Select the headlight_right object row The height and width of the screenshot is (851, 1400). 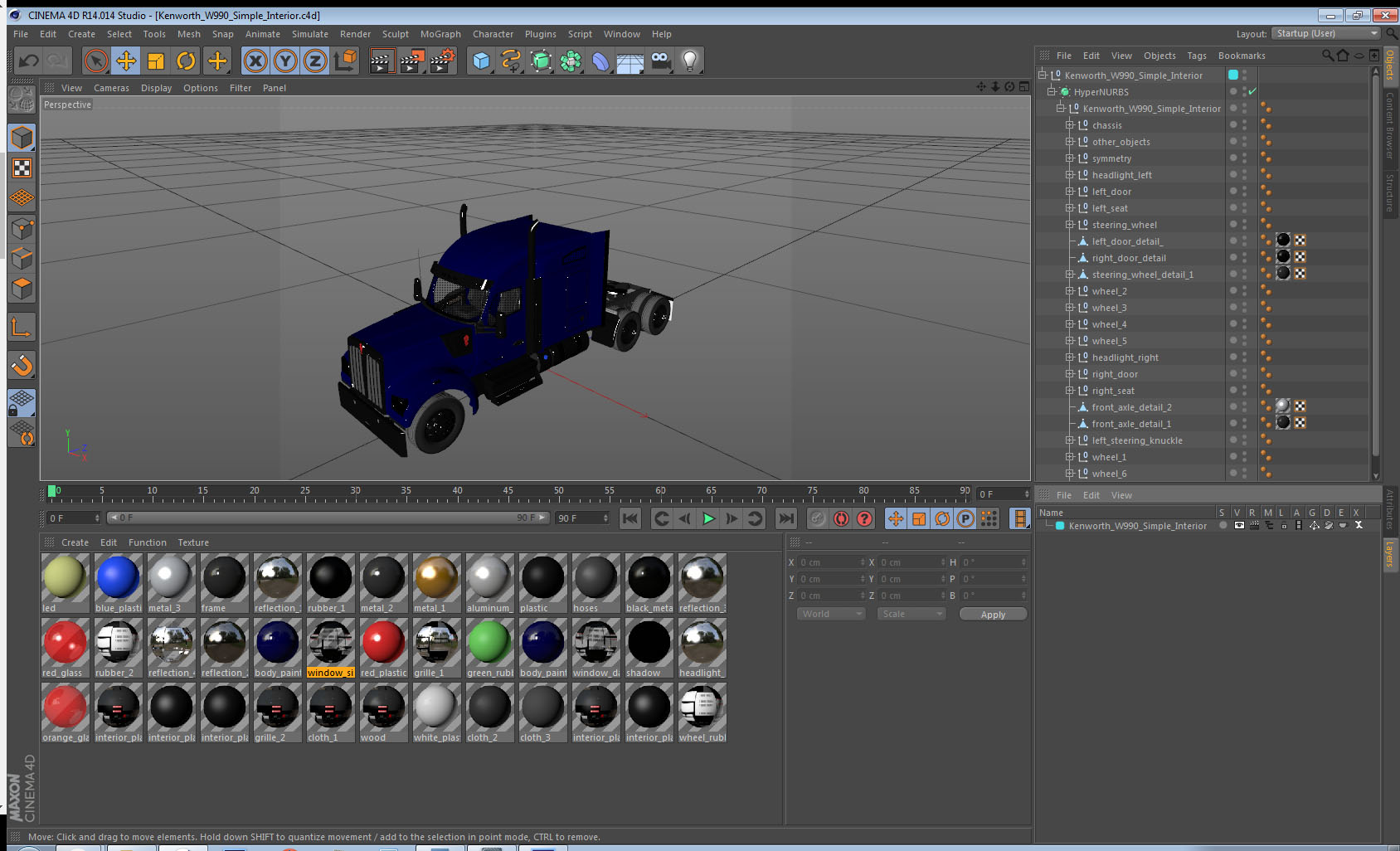click(x=1125, y=357)
